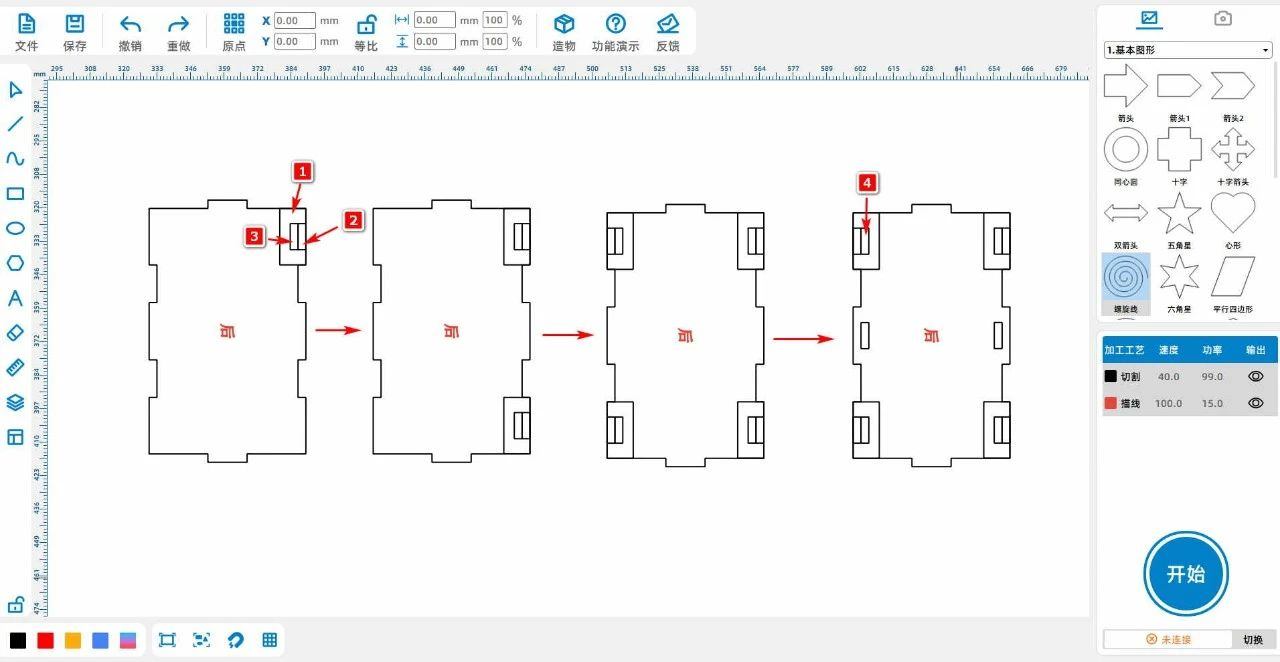Click the 切换 switch button
This screenshot has width=1280, height=662.
coord(1253,639)
